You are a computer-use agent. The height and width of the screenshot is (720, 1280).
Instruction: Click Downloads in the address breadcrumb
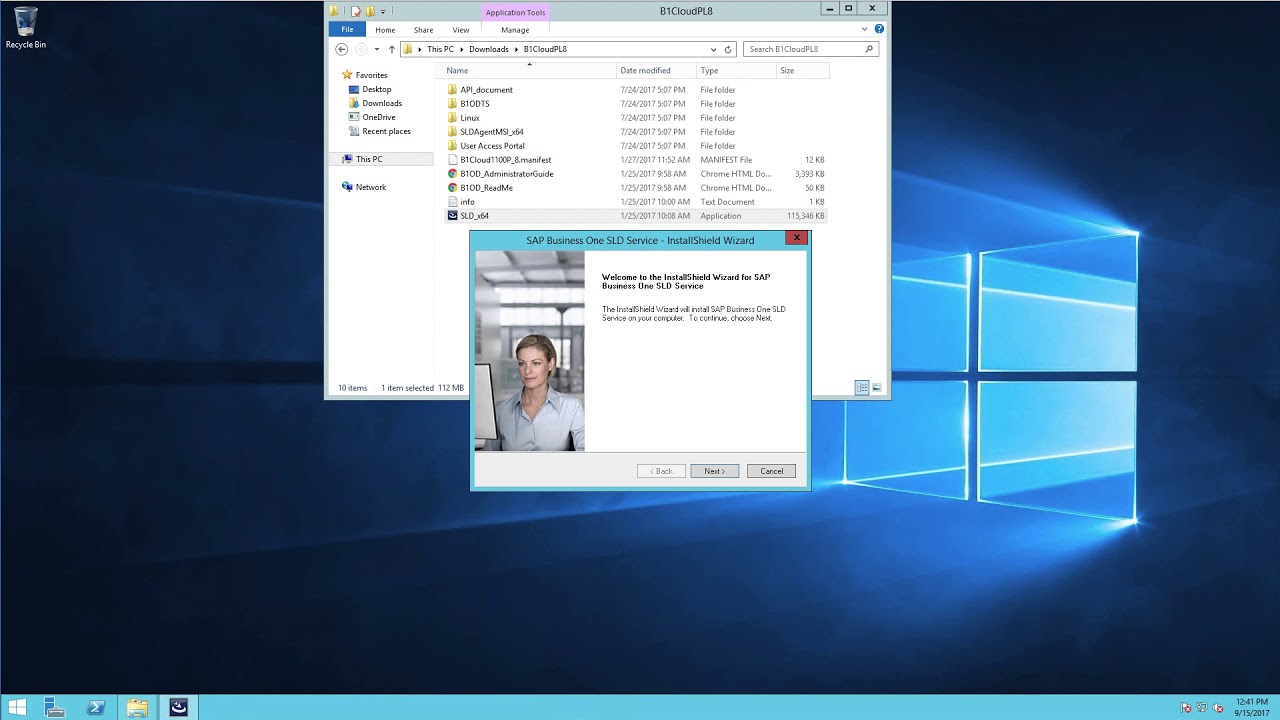pos(489,49)
